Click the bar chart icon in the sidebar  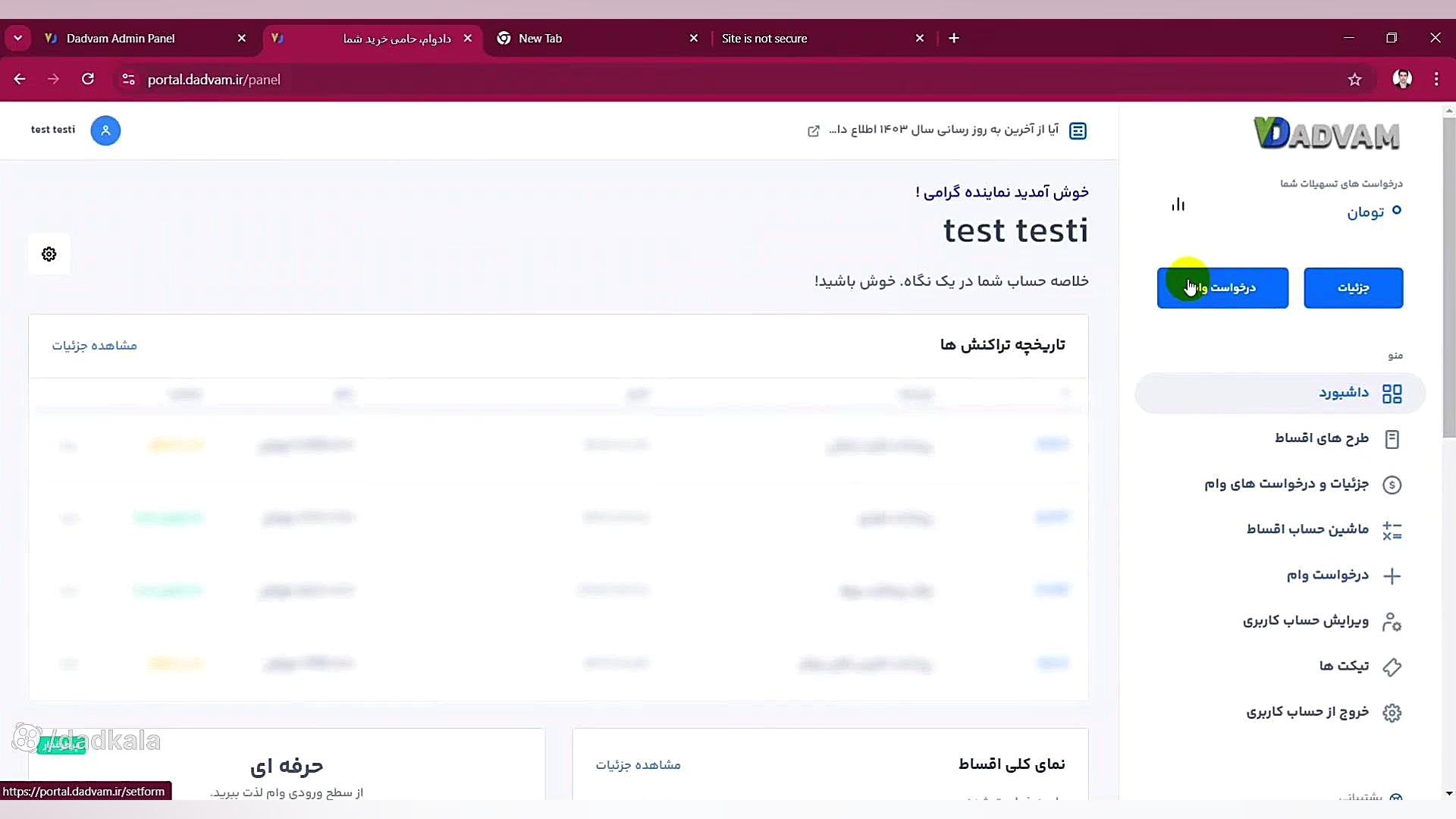[1178, 204]
